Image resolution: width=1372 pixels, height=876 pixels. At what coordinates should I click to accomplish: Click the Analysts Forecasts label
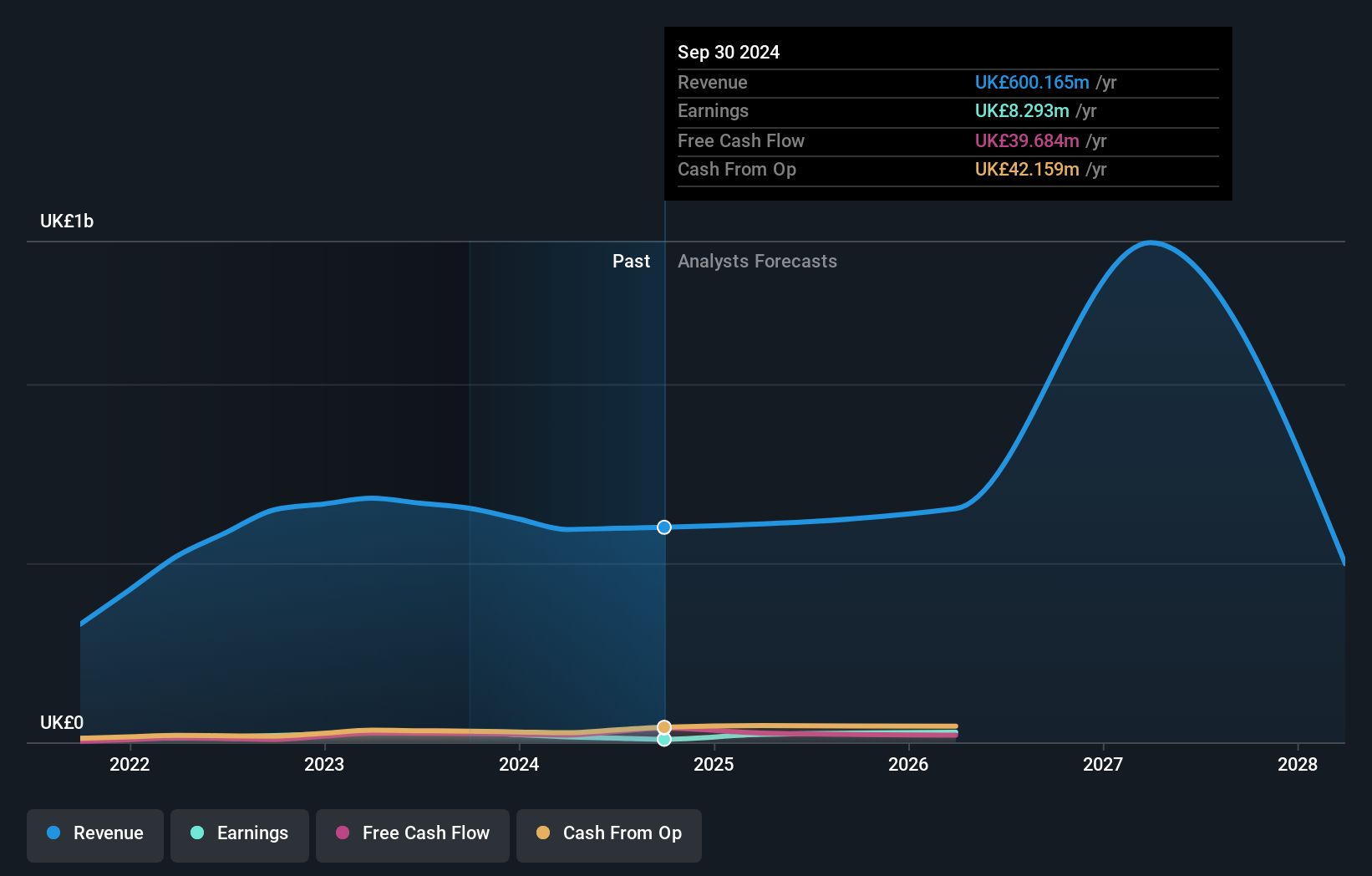coord(757,262)
